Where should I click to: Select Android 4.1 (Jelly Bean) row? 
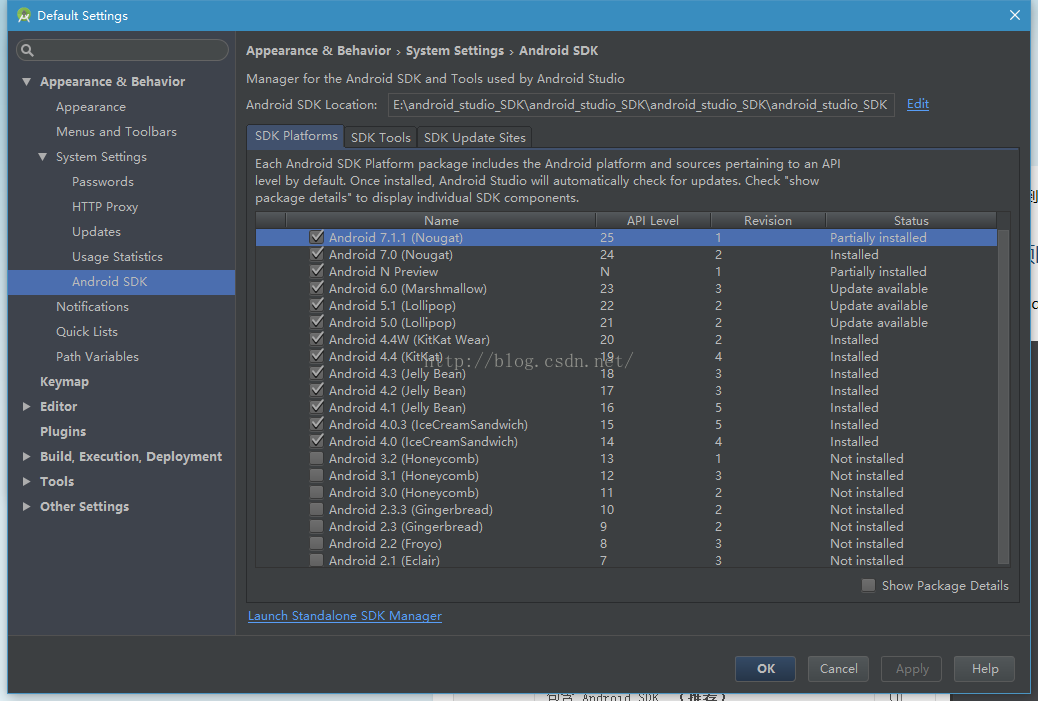(x=626, y=407)
